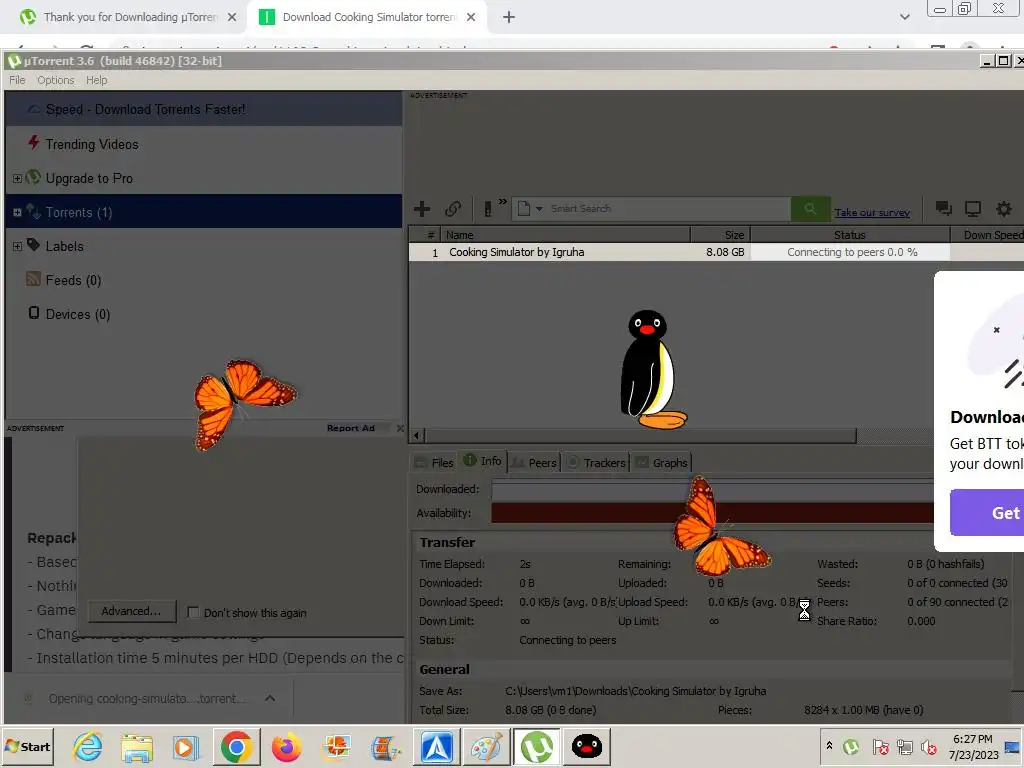Screen dimensions: 1024x768
Task: Click the remote USB device toolbar icon
Action: tap(487, 209)
